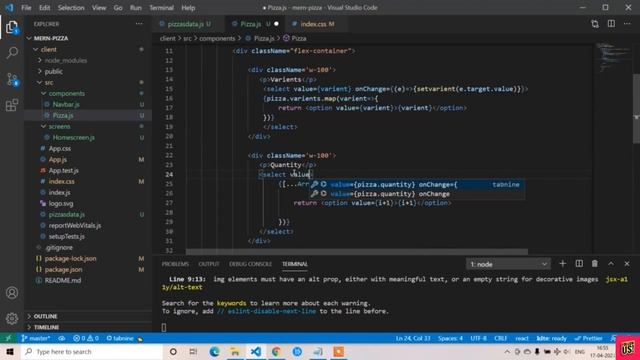
Task: Open README.md in the file tree
Action: [x=88, y=280]
